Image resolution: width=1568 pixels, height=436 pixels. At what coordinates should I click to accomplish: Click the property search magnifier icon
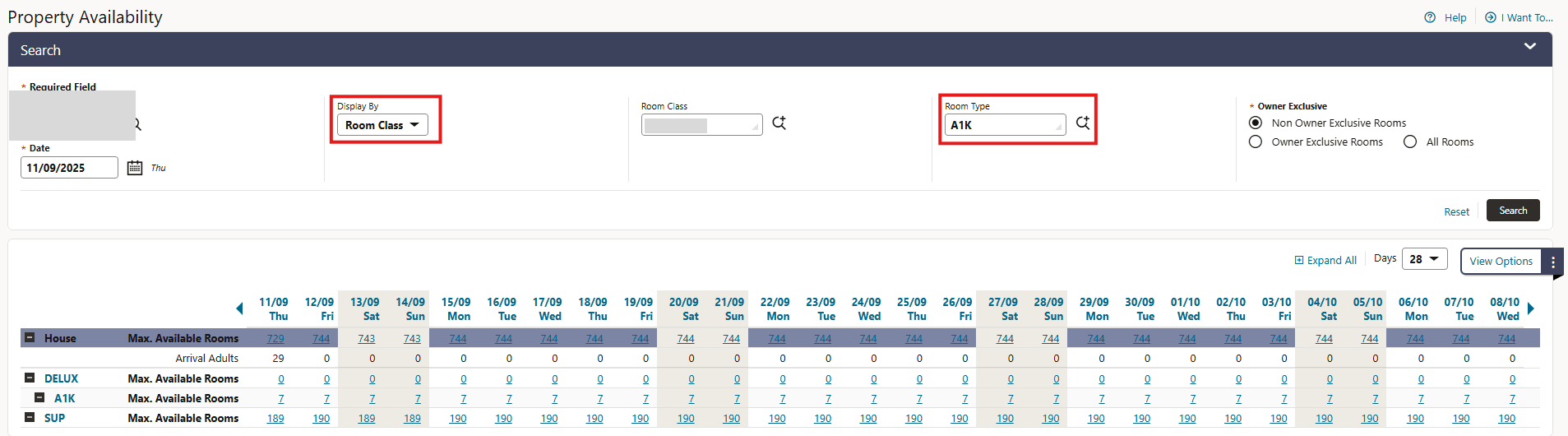click(x=137, y=124)
